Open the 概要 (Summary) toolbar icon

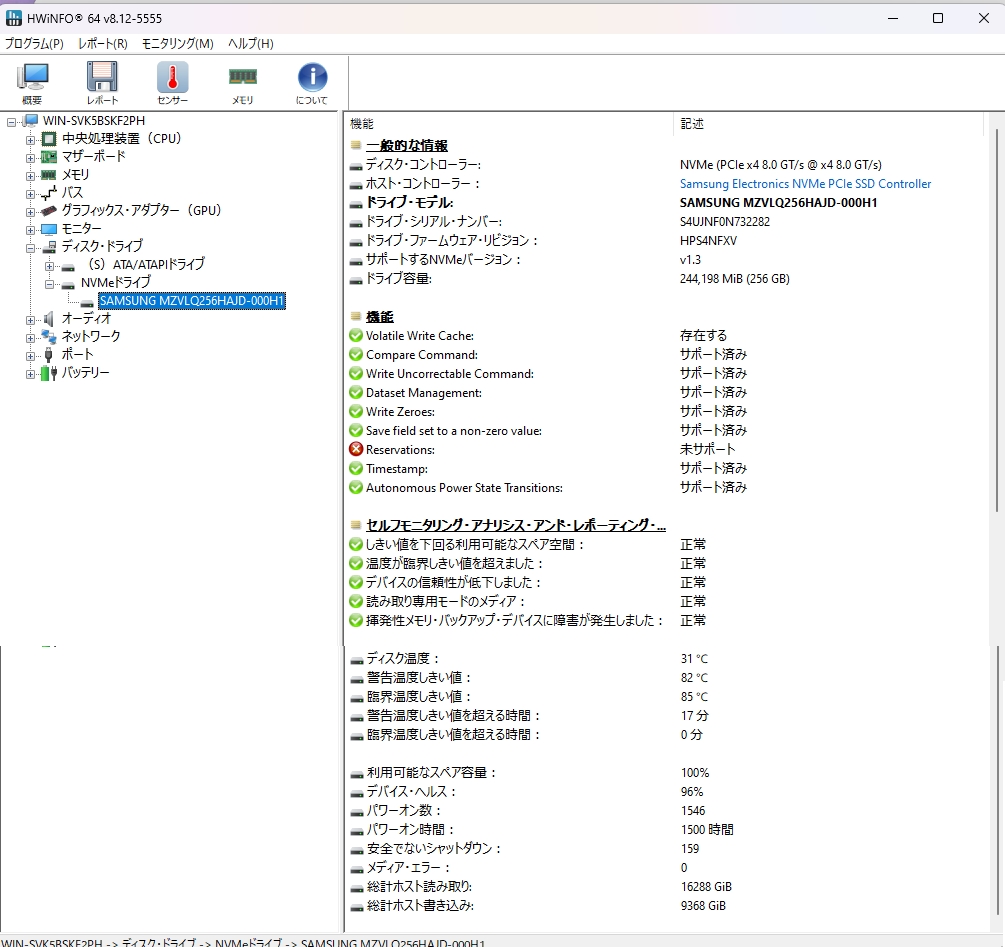coord(32,83)
